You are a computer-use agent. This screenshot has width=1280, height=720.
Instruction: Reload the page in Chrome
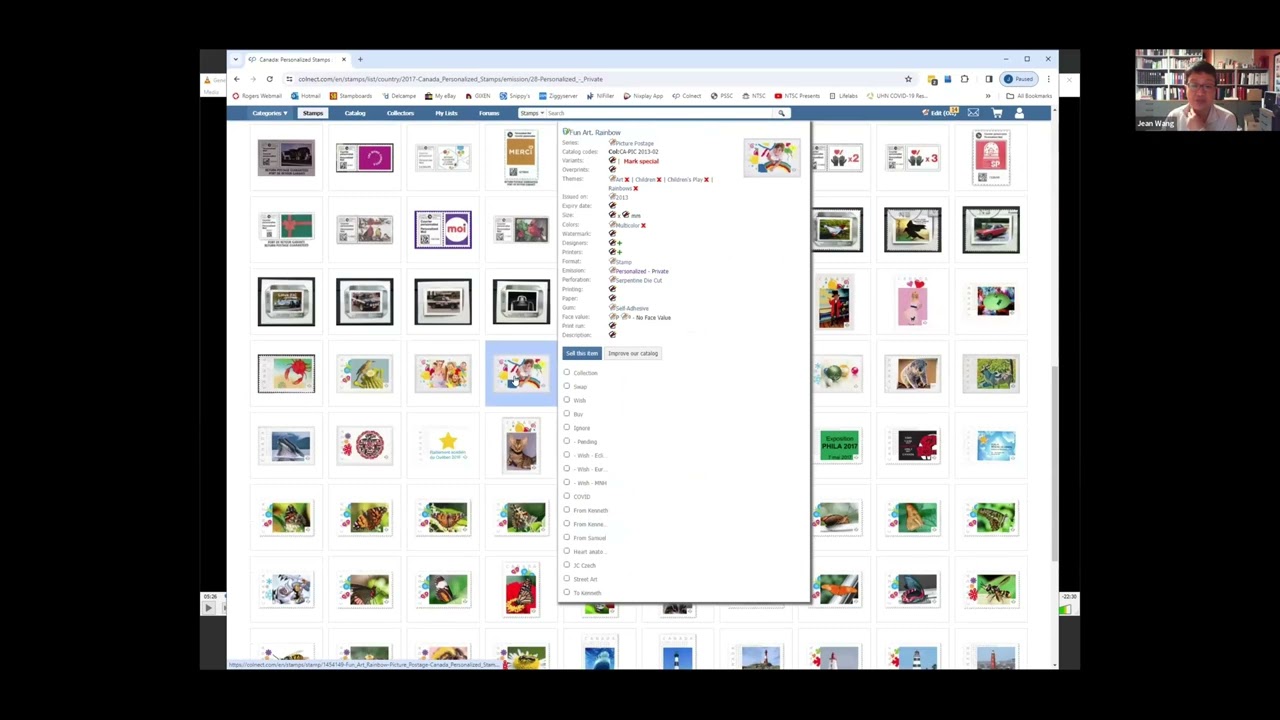(269, 79)
